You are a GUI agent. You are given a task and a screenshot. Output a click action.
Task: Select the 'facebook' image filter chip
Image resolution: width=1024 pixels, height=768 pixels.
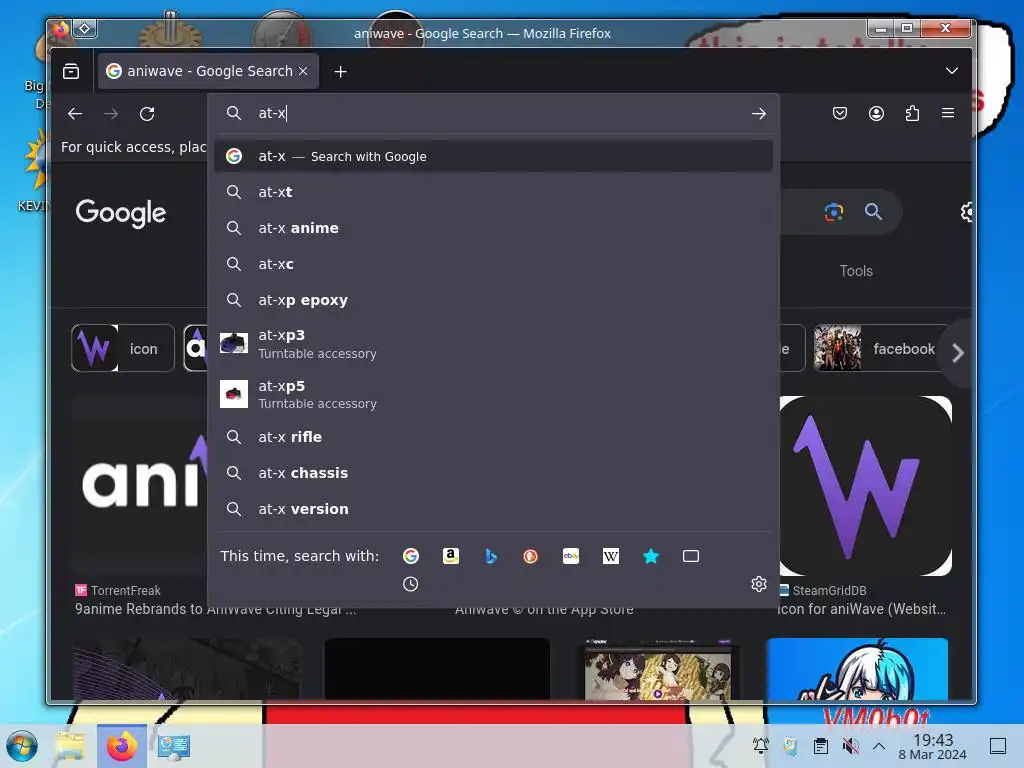(880, 348)
